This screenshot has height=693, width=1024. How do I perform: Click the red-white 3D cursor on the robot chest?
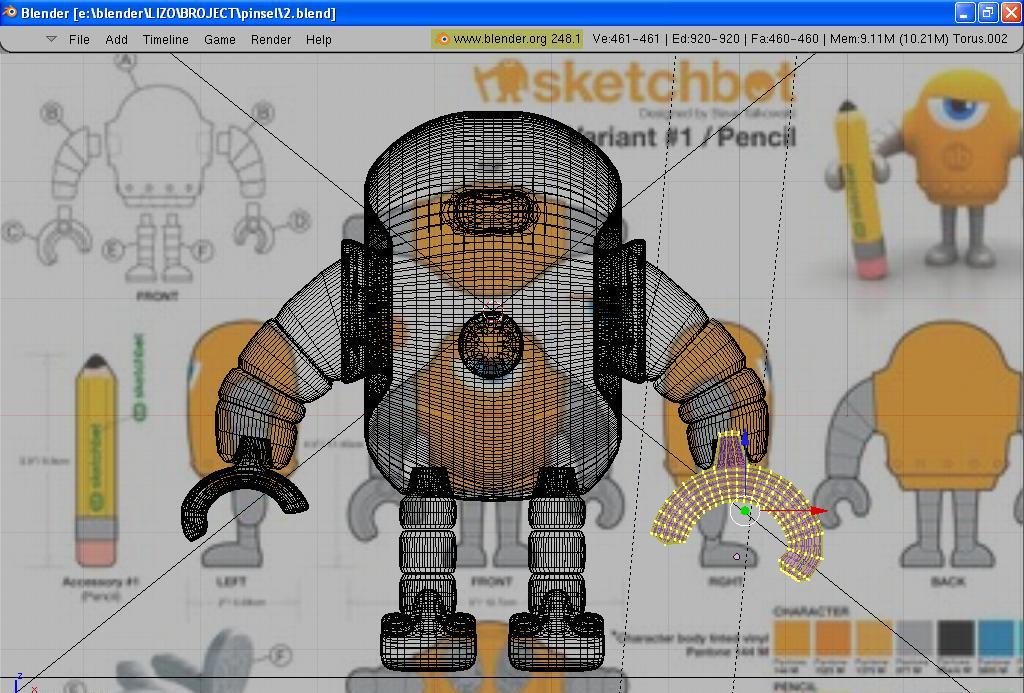[x=492, y=314]
